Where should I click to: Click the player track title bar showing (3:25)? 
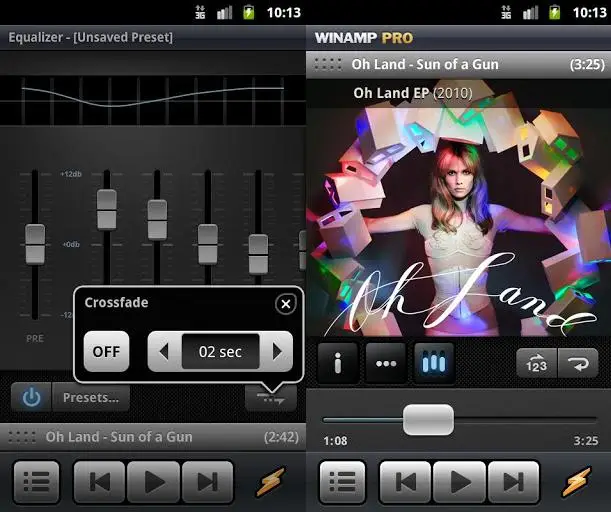[459, 64]
